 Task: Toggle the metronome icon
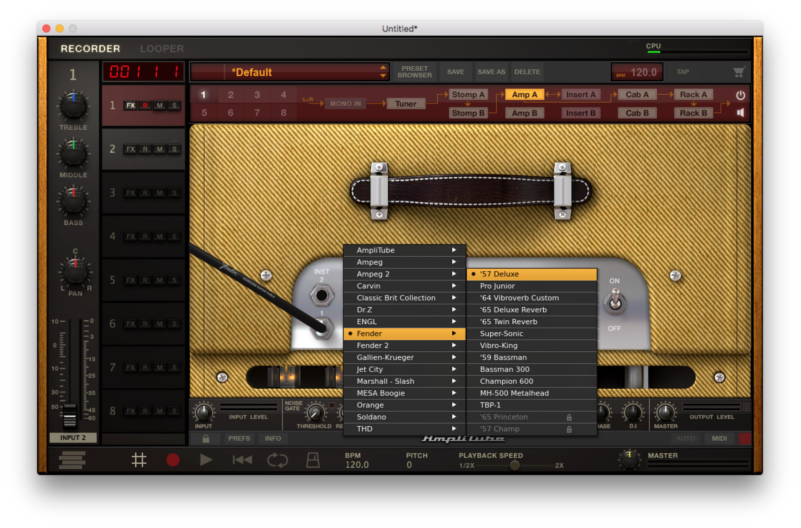point(313,460)
